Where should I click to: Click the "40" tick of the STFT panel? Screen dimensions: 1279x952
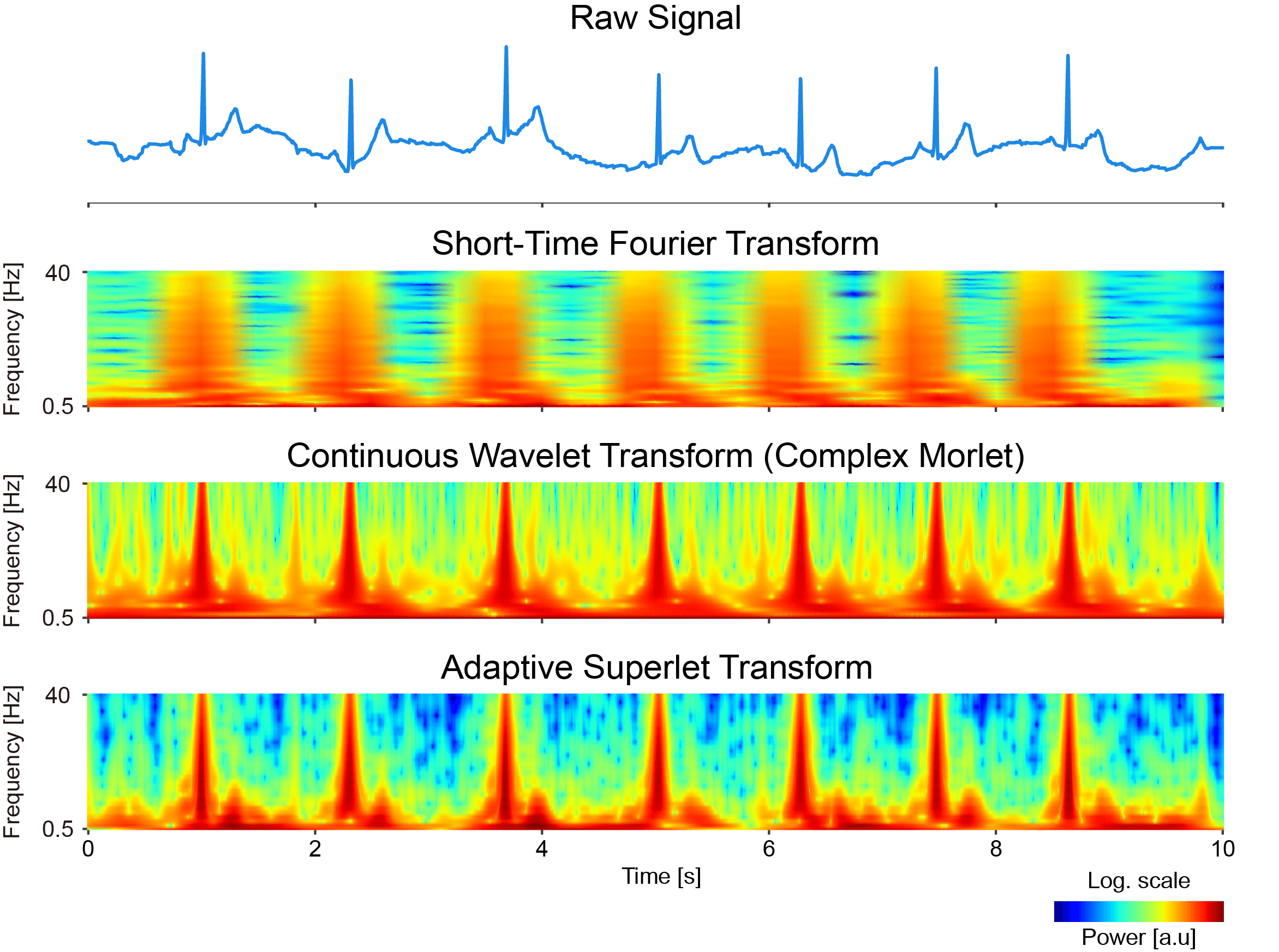[x=57, y=274]
